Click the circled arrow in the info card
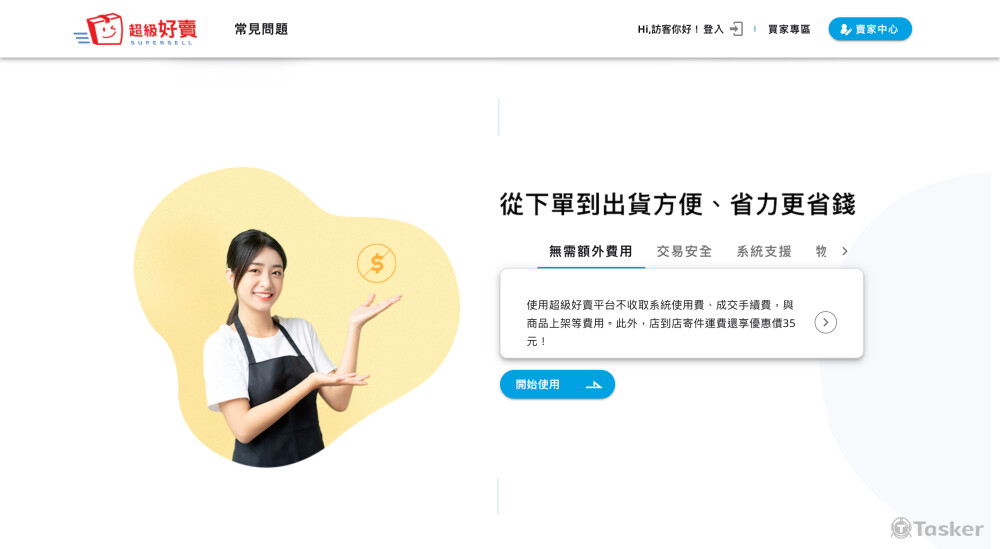The height and width of the screenshot is (549, 1000). click(x=825, y=323)
